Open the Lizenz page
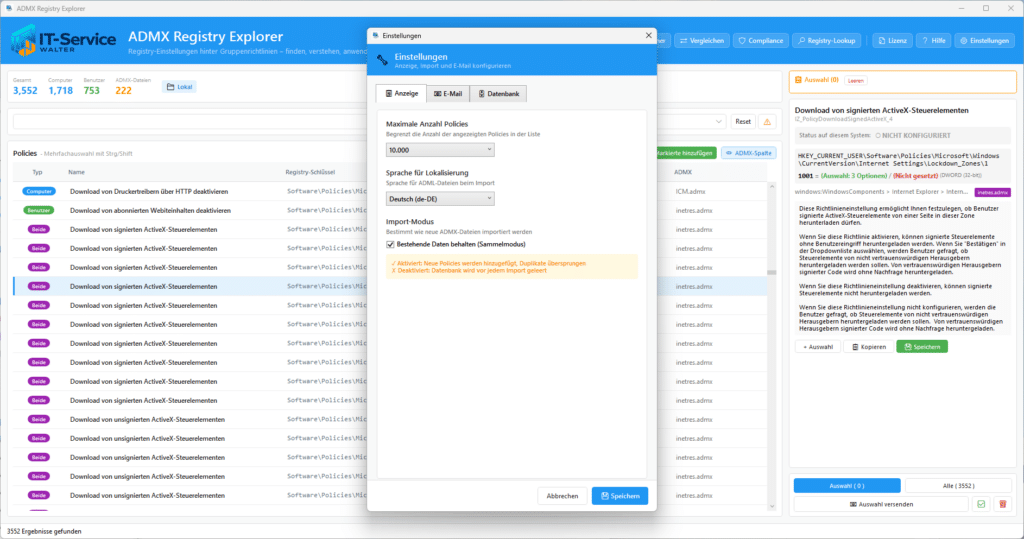The width and height of the screenshot is (1024, 539). coord(892,41)
